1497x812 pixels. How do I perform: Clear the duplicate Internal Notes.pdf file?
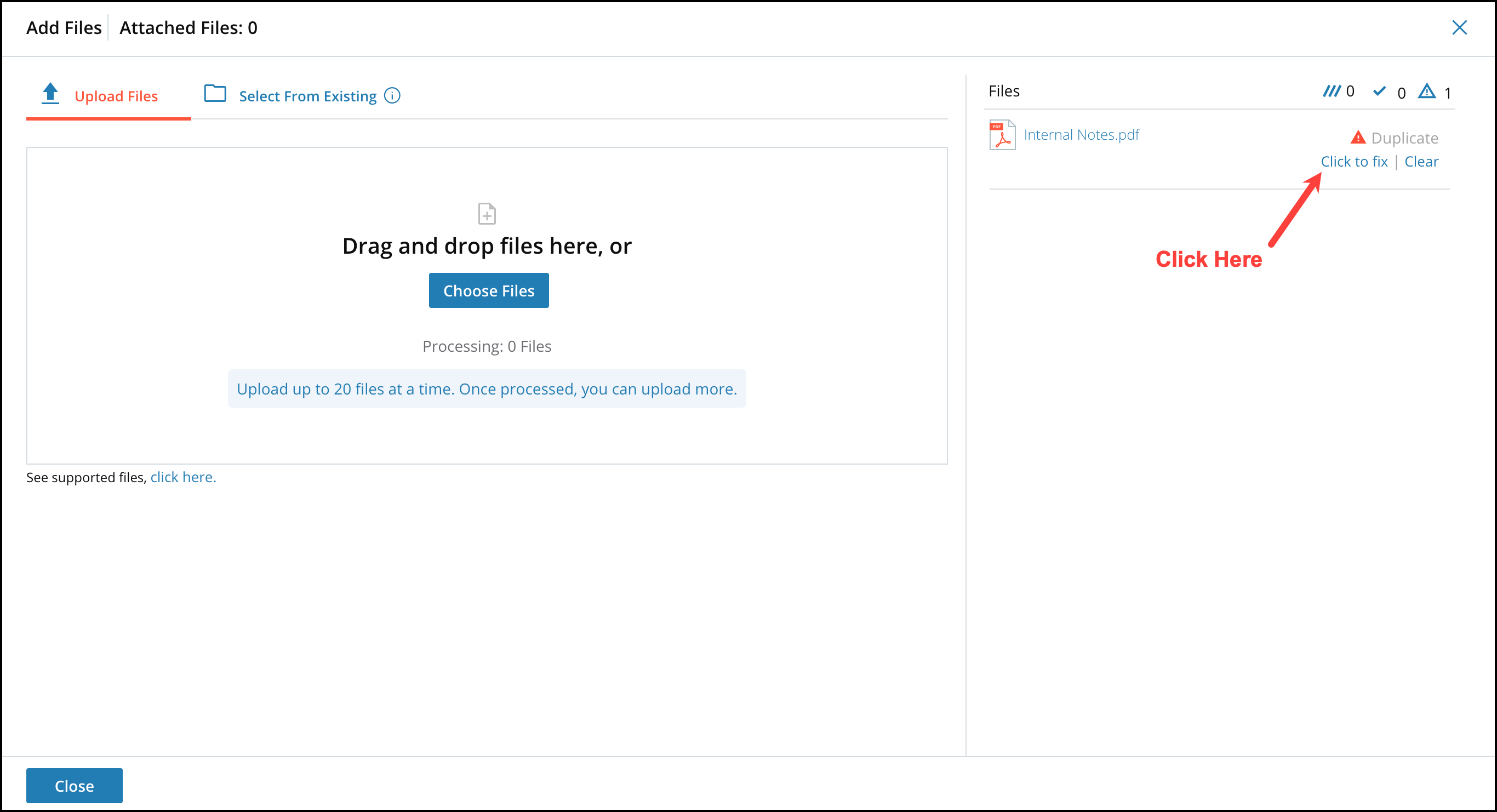[1421, 161]
